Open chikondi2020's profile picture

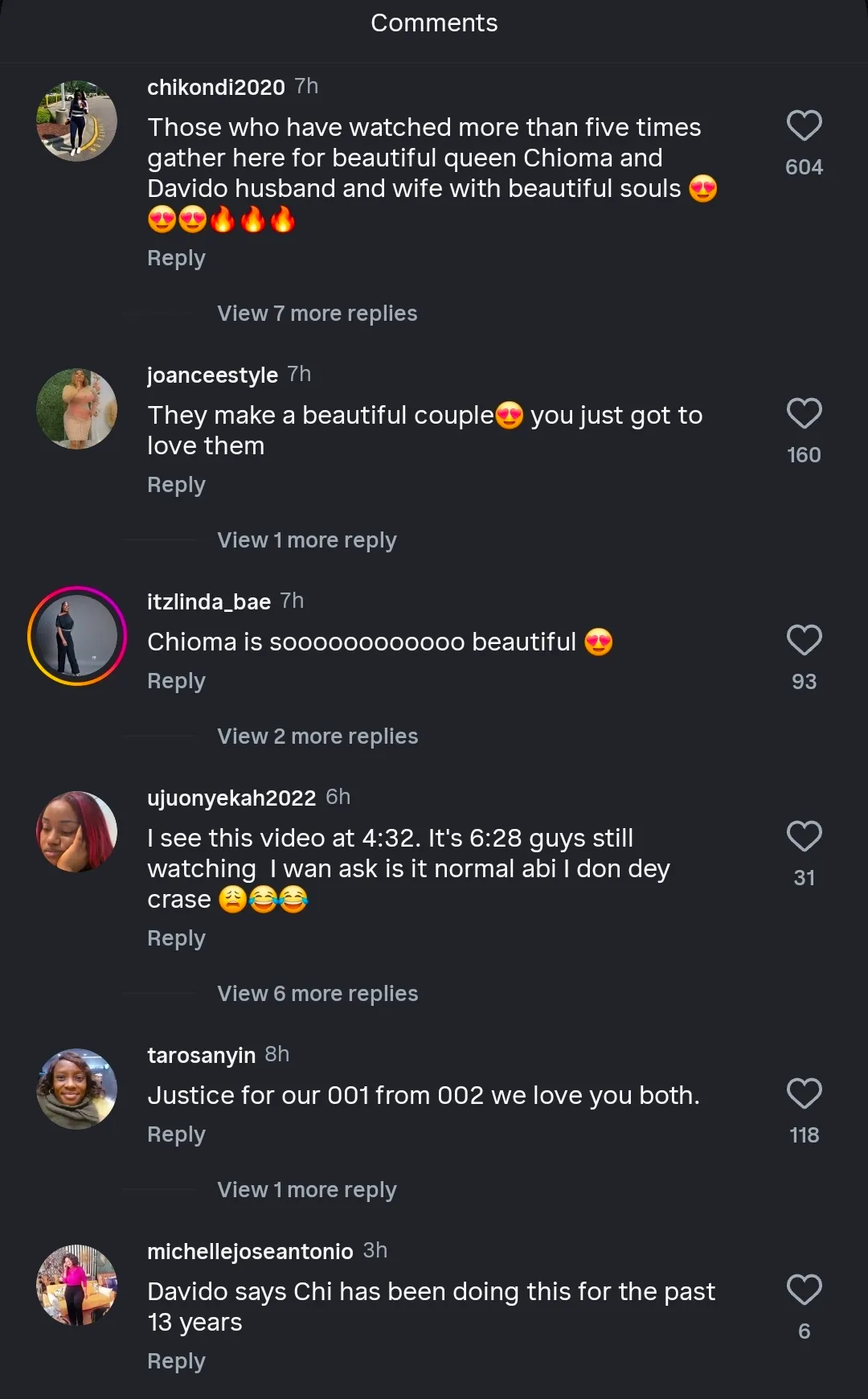(77, 121)
